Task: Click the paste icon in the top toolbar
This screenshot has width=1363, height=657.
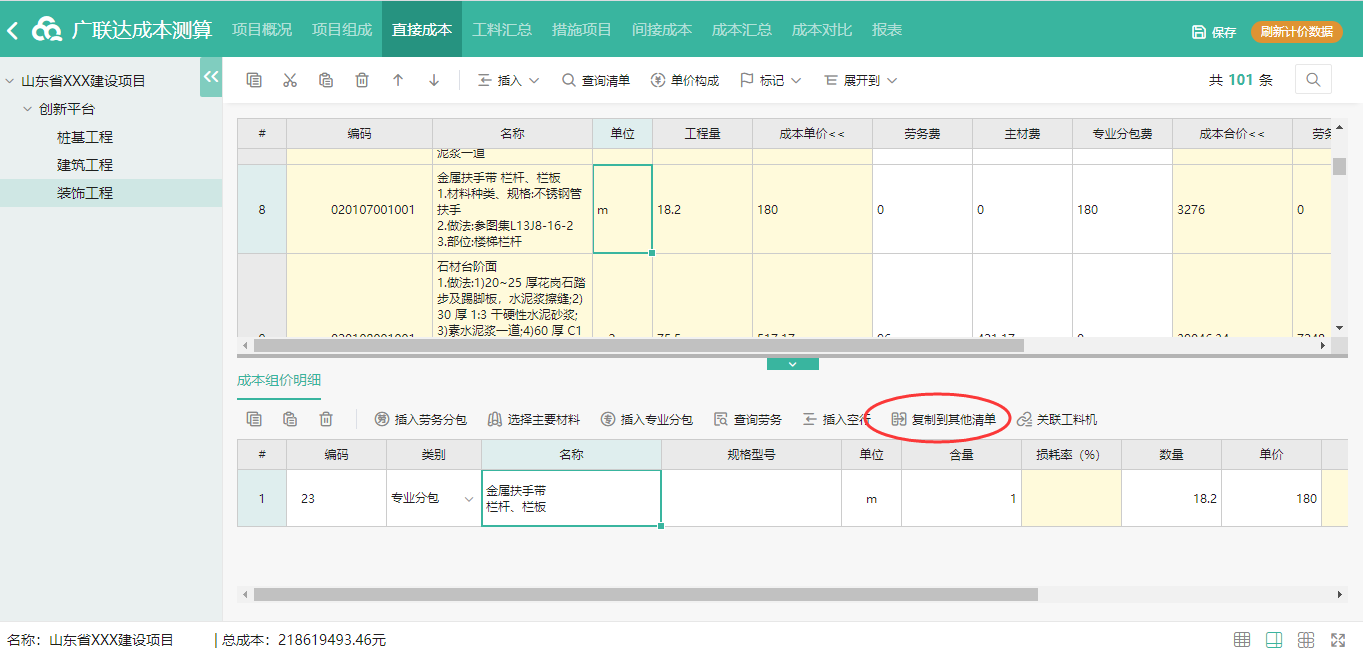Action: pos(326,80)
